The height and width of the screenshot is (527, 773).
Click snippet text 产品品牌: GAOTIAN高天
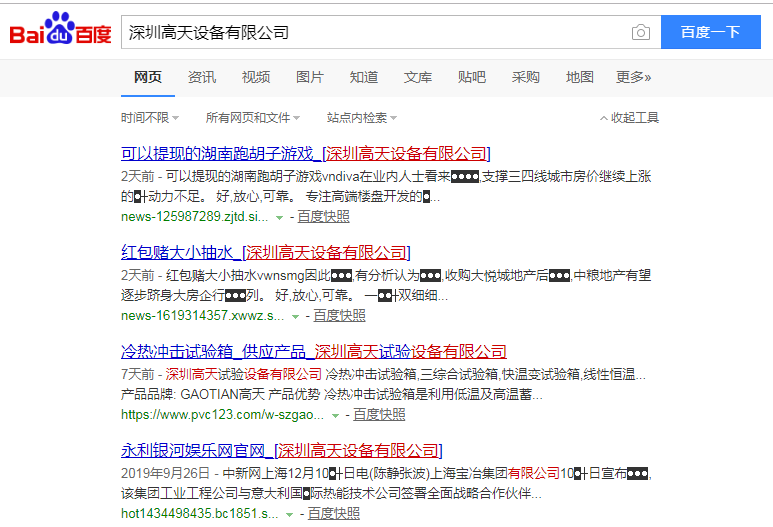click(x=193, y=395)
